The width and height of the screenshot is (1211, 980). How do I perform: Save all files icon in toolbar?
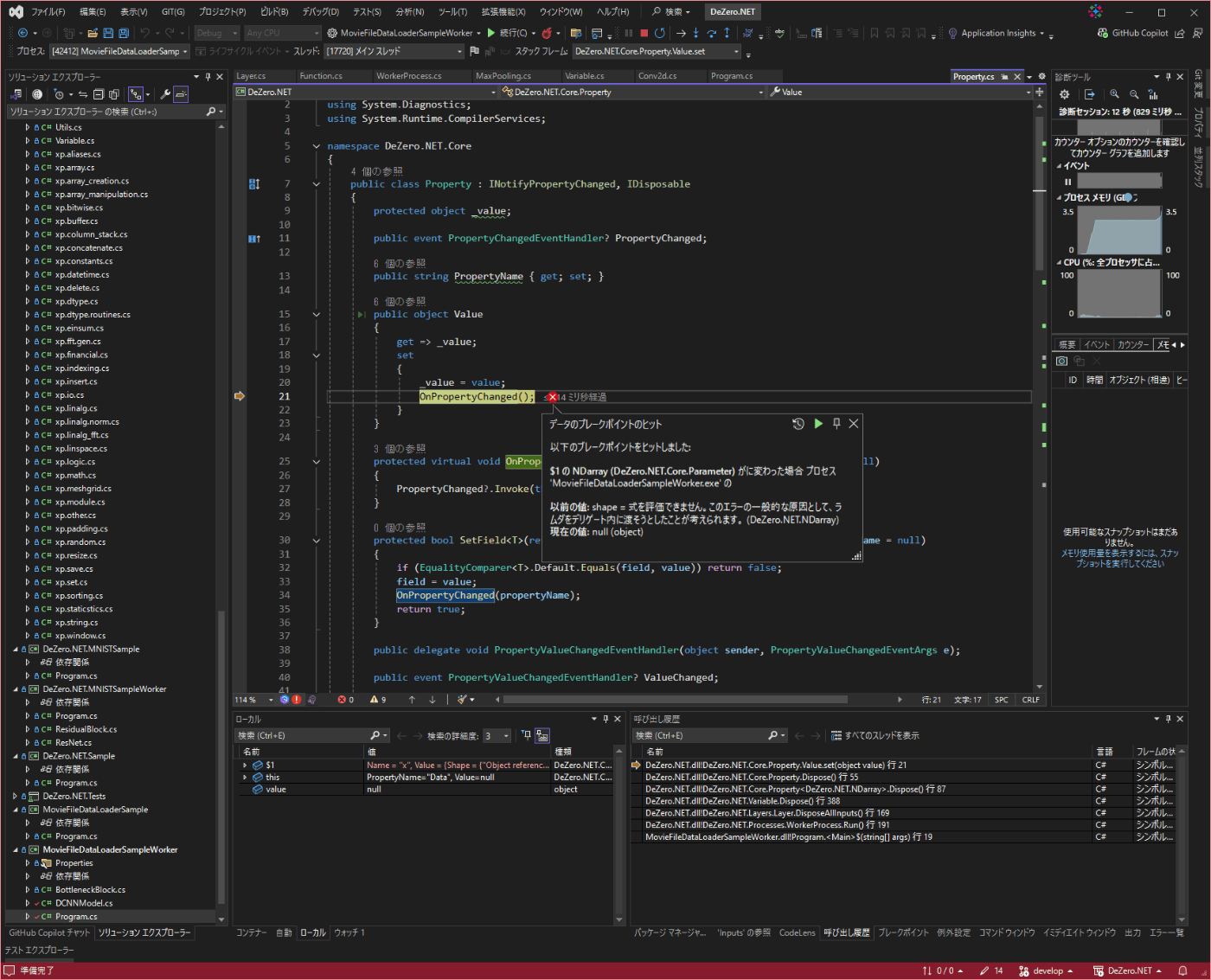pyautogui.click(x=124, y=33)
